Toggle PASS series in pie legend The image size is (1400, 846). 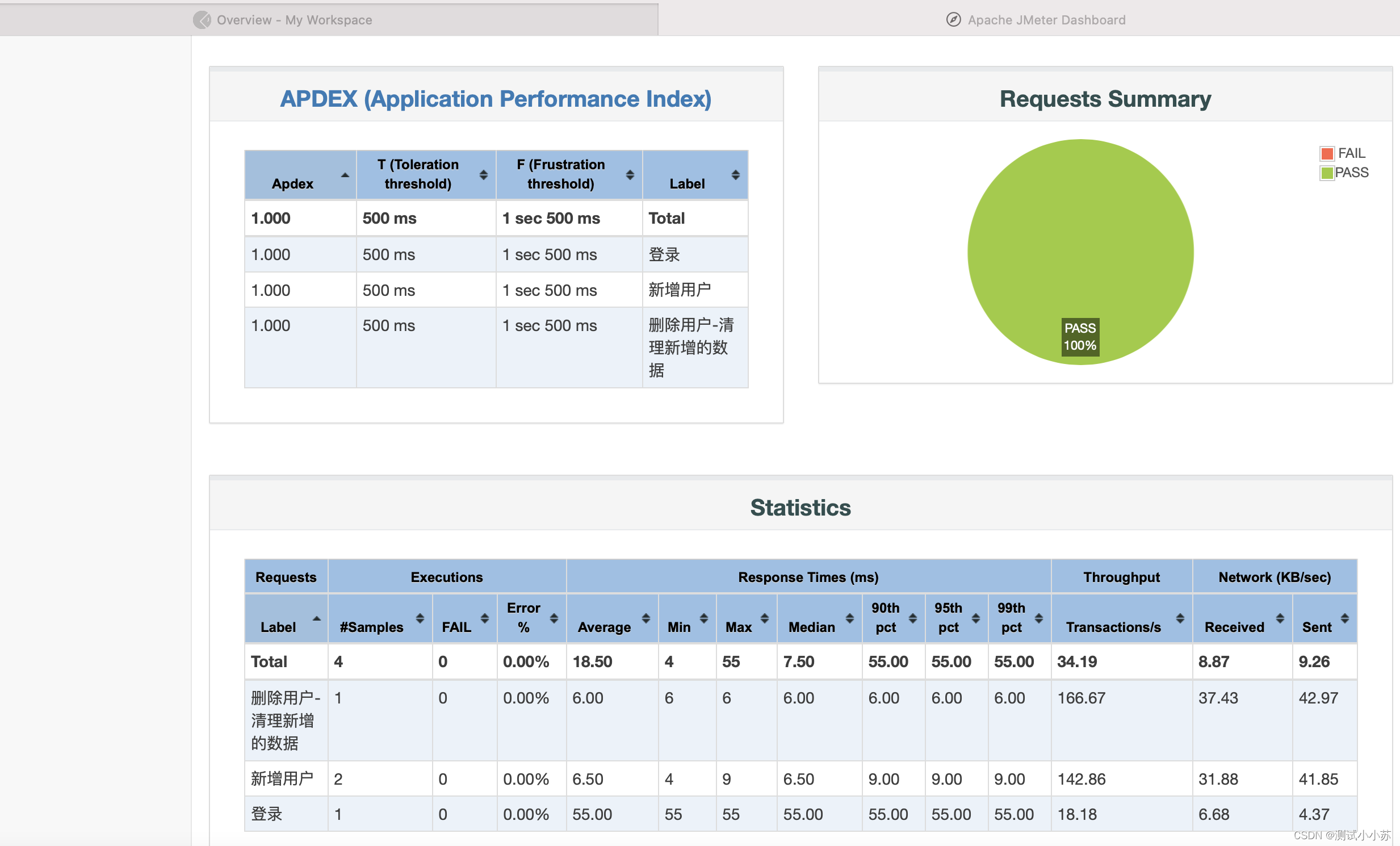point(1351,173)
